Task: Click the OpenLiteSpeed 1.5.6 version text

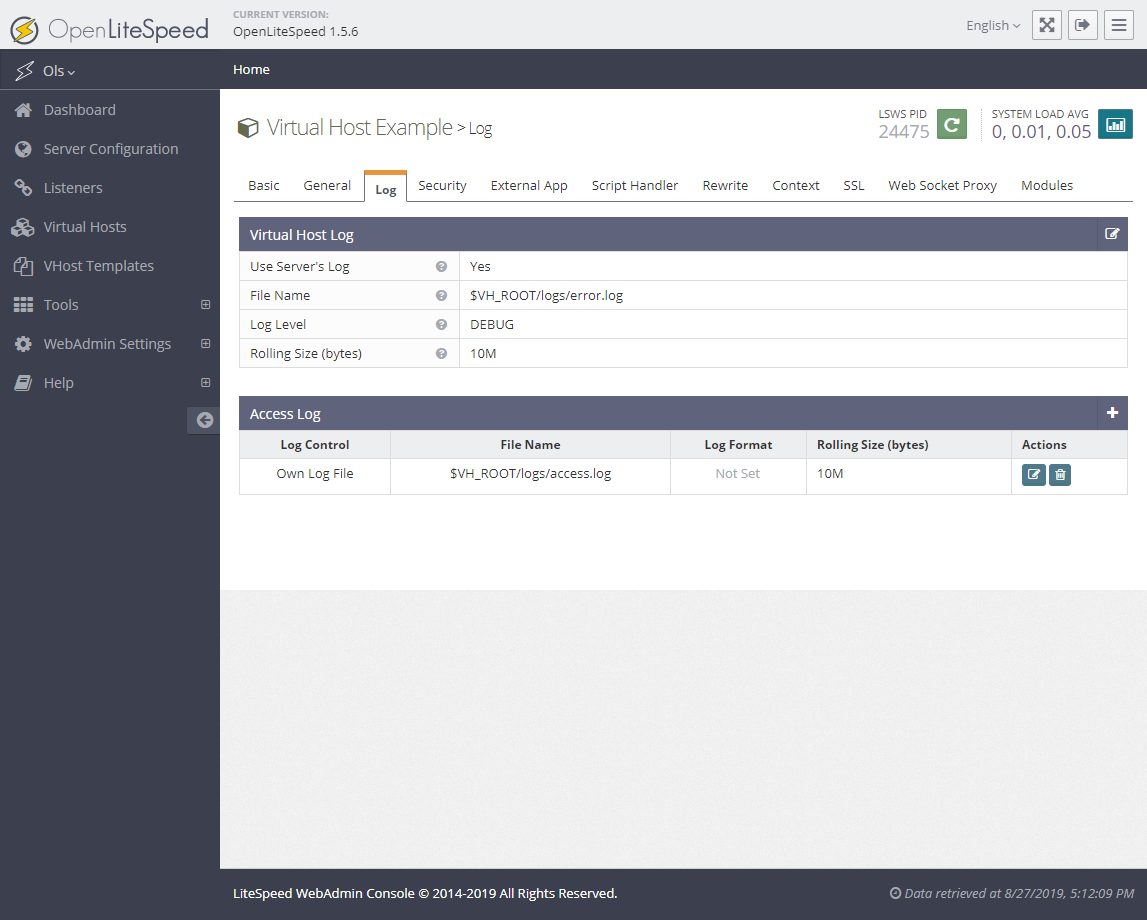Action: pyautogui.click(x=296, y=31)
